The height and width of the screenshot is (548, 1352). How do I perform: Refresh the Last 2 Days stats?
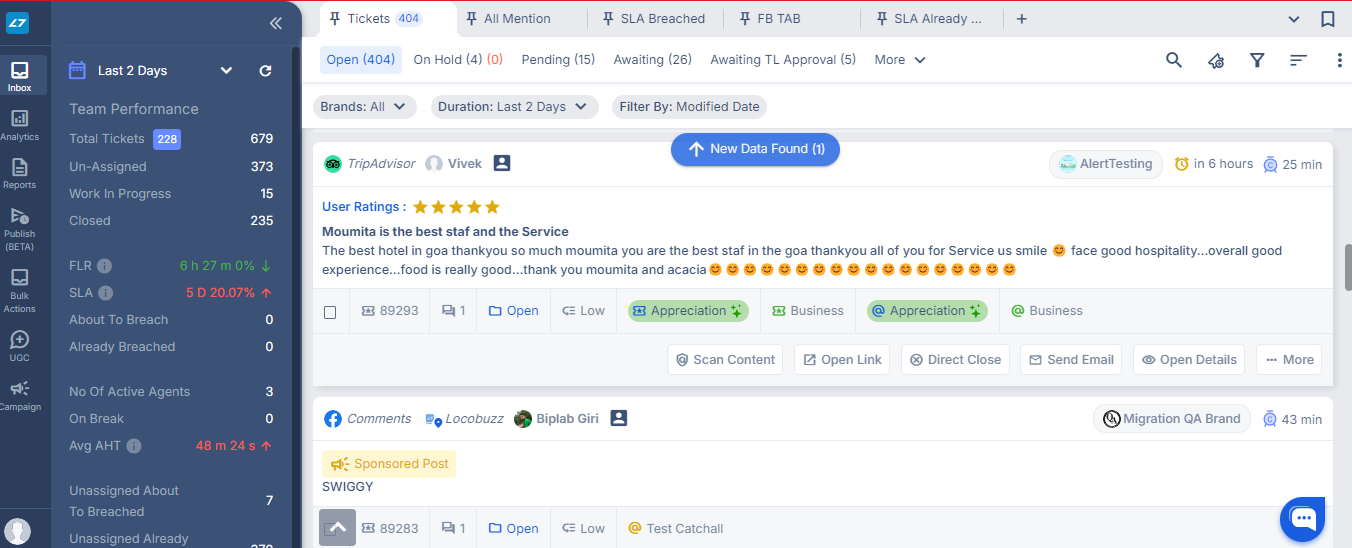[x=265, y=71]
